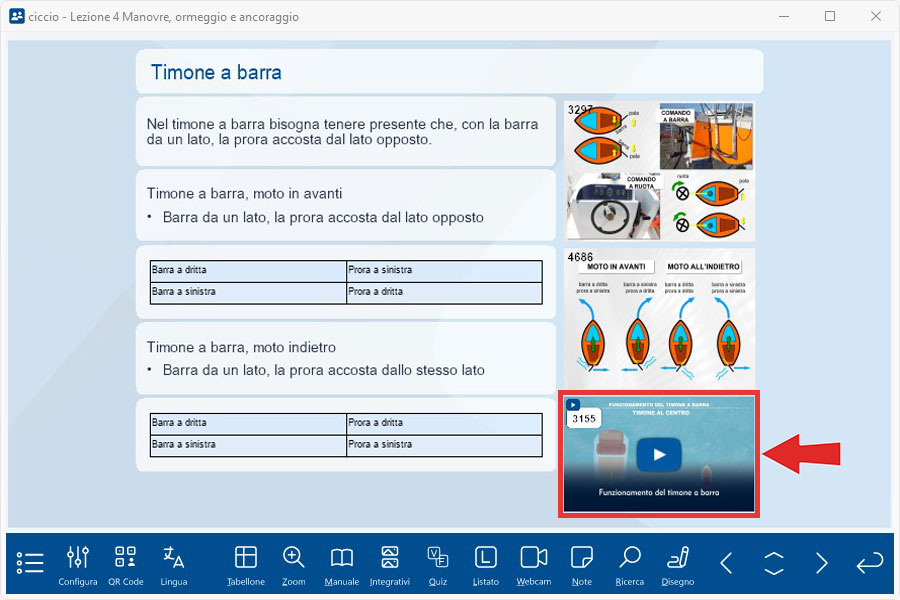The height and width of the screenshot is (600, 900).
Task: Start the Quiz
Action: coord(438,564)
